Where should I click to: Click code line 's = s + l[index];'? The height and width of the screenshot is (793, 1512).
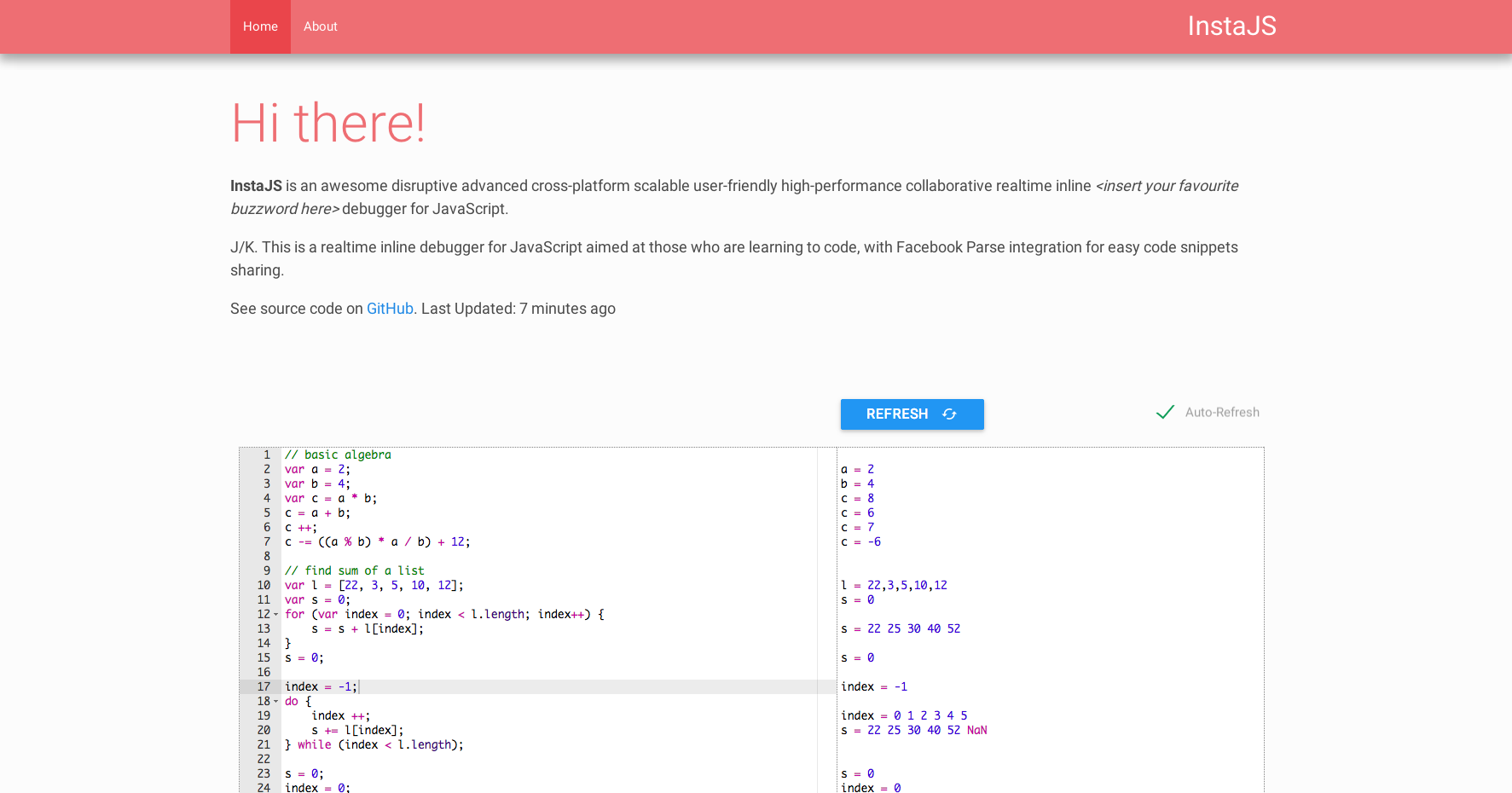tap(368, 629)
